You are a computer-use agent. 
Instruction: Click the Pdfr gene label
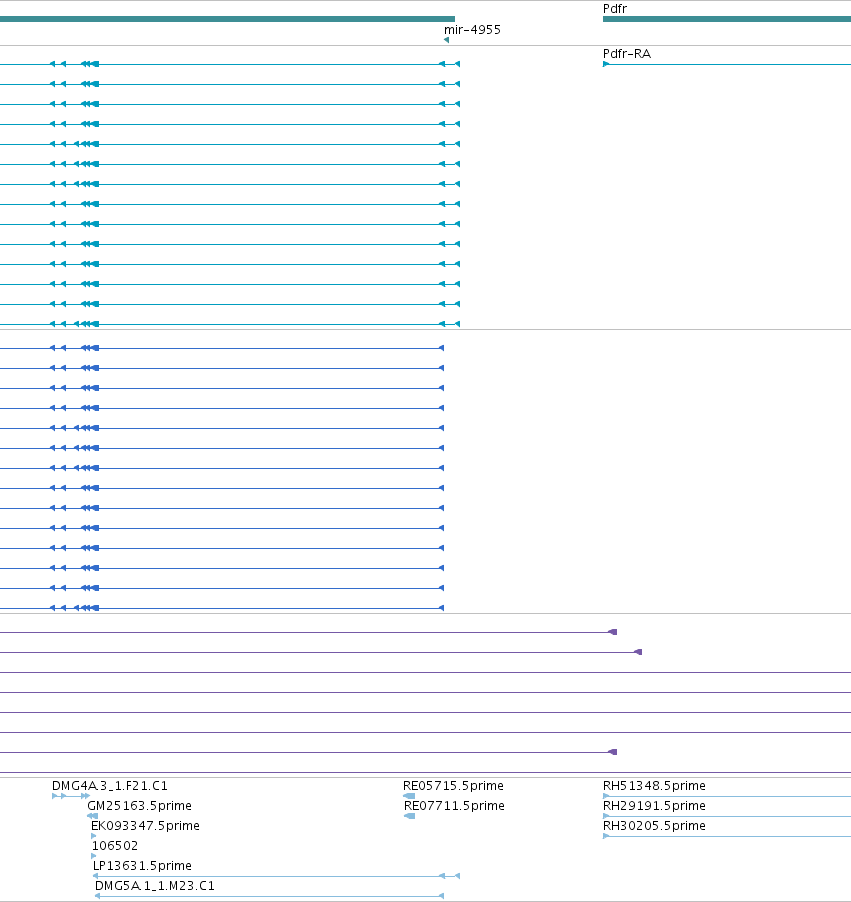point(615,9)
